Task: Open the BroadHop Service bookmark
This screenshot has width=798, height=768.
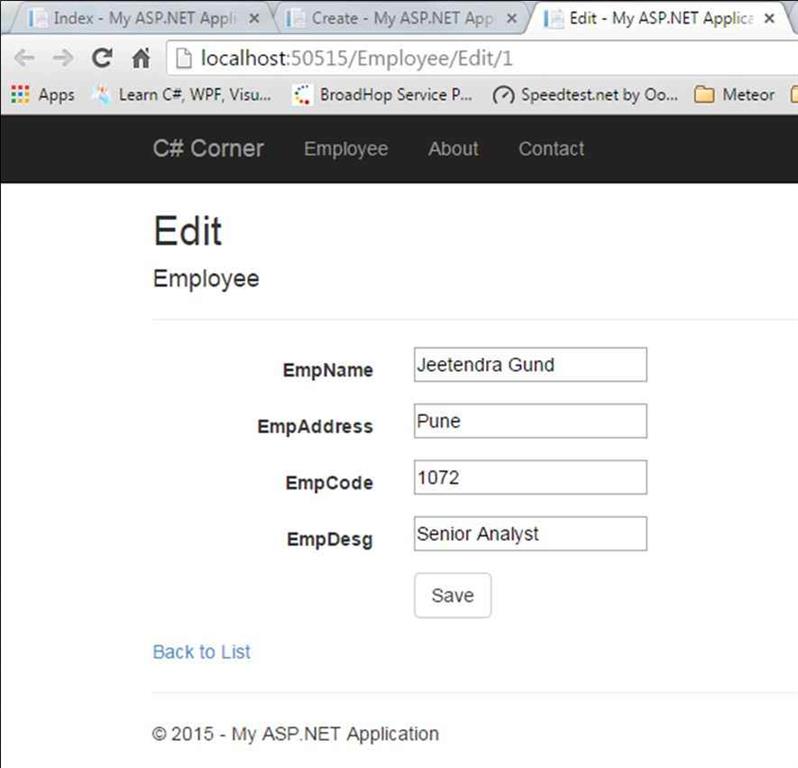Action: pyautogui.click(x=383, y=95)
